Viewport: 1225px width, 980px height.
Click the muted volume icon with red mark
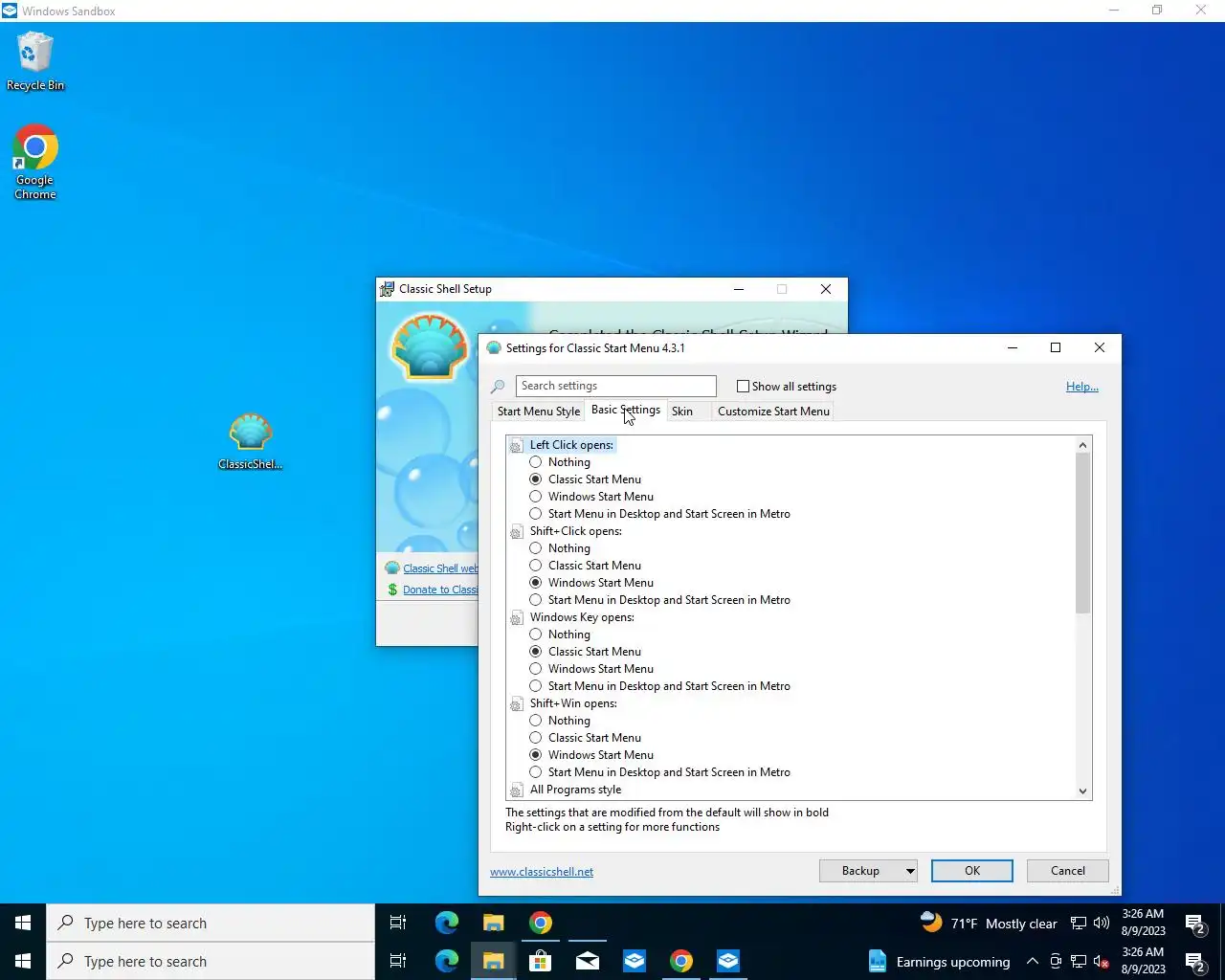point(1102,962)
